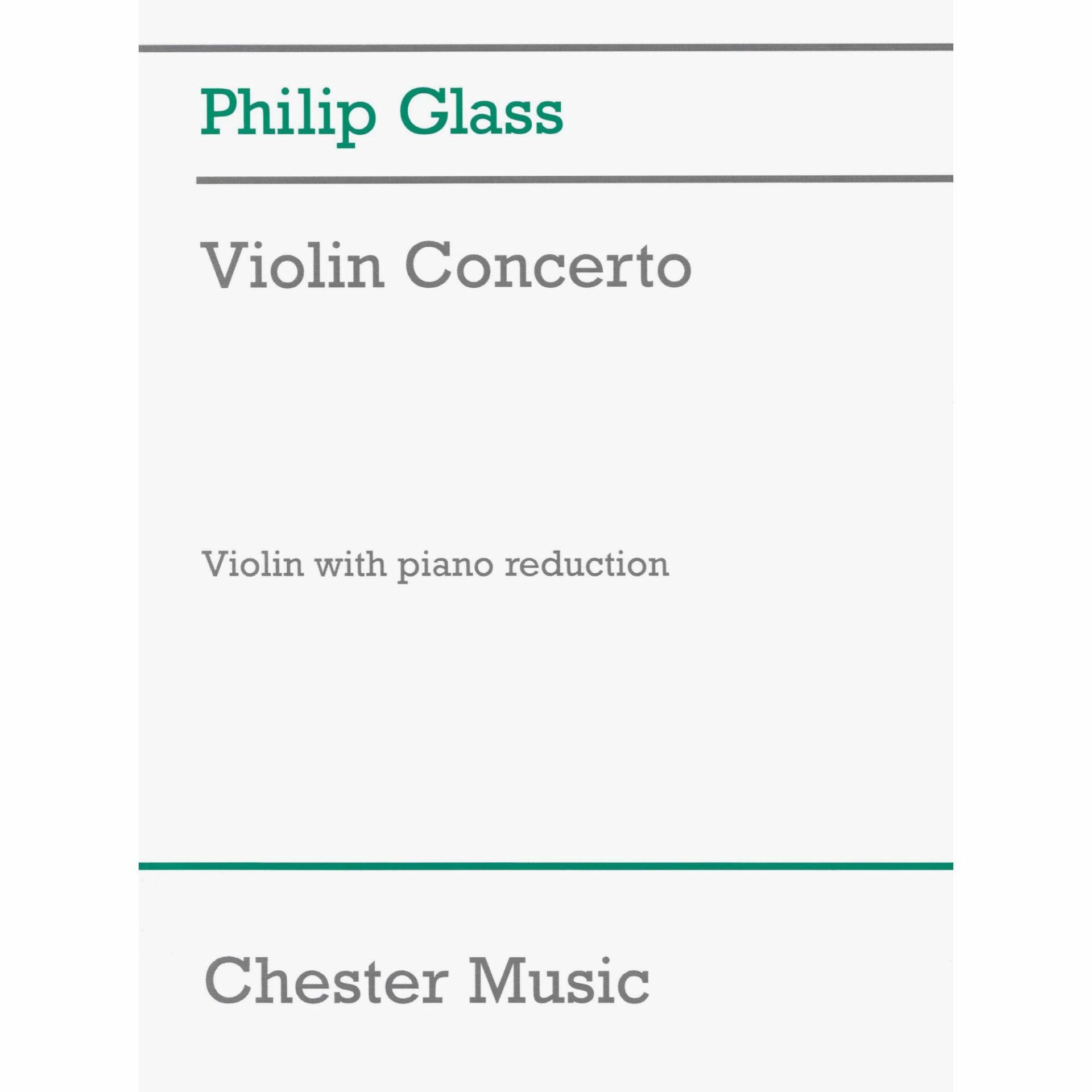Click the white margin left of cover
The width and height of the screenshot is (1092, 1092).
(x=68, y=546)
